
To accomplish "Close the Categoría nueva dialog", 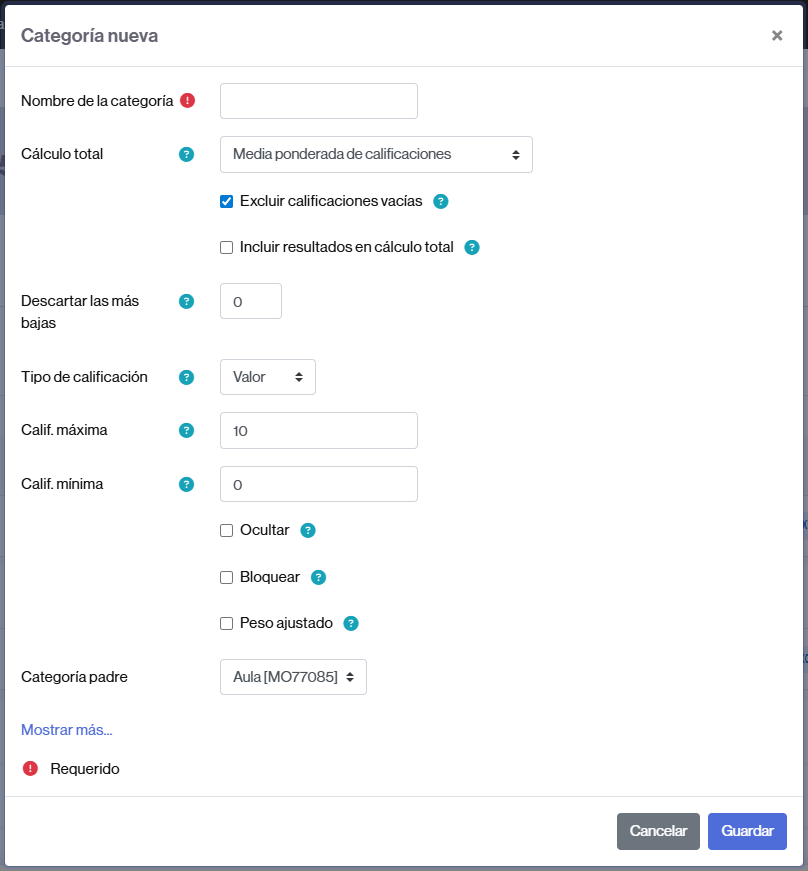I will pyautogui.click(x=777, y=36).
